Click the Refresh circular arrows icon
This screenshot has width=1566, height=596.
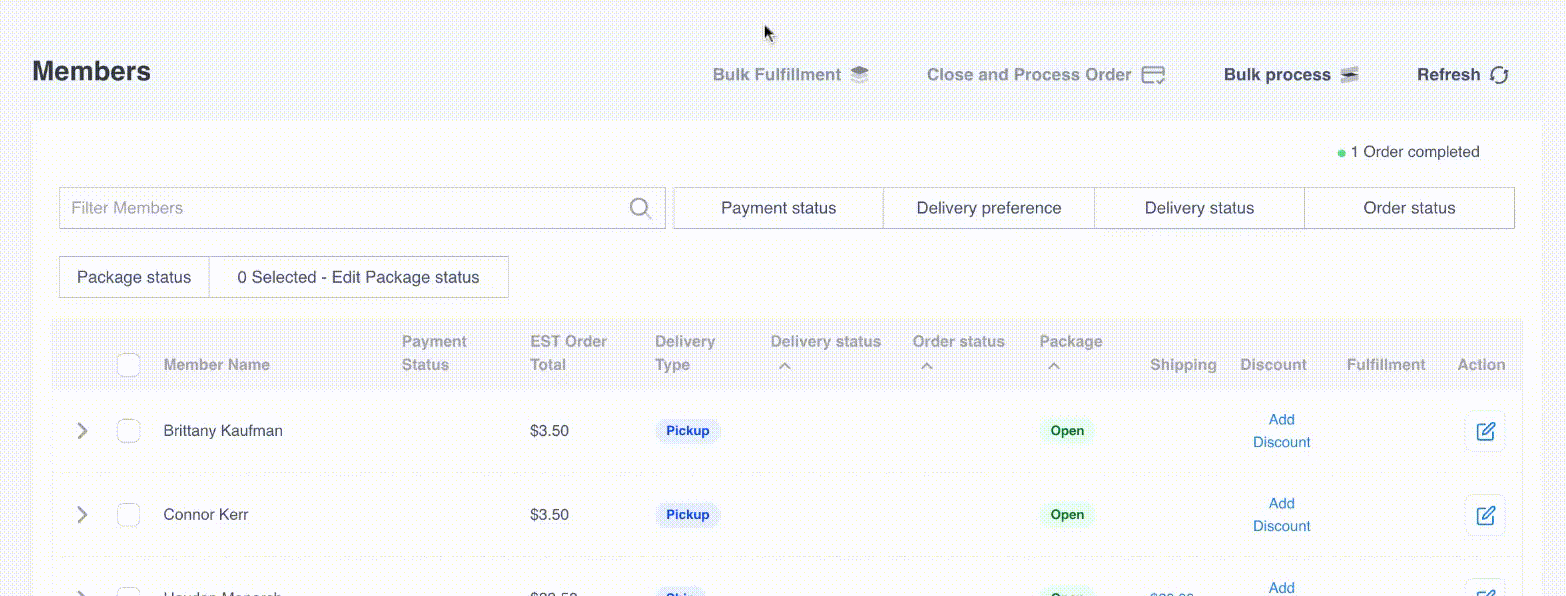[1498, 75]
